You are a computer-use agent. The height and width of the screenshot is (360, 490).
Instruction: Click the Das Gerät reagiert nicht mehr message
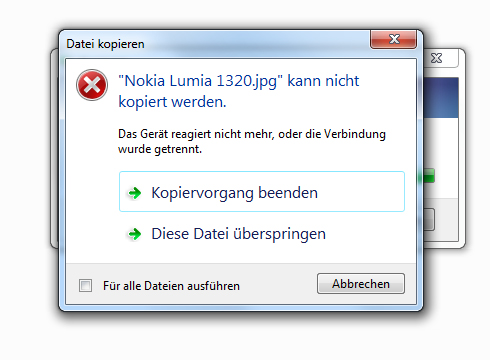(x=252, y=141)
